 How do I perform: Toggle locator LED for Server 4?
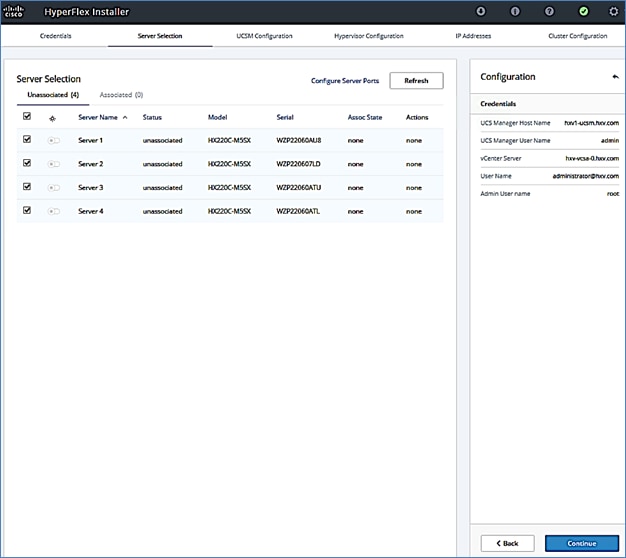[x=53, y=211]
